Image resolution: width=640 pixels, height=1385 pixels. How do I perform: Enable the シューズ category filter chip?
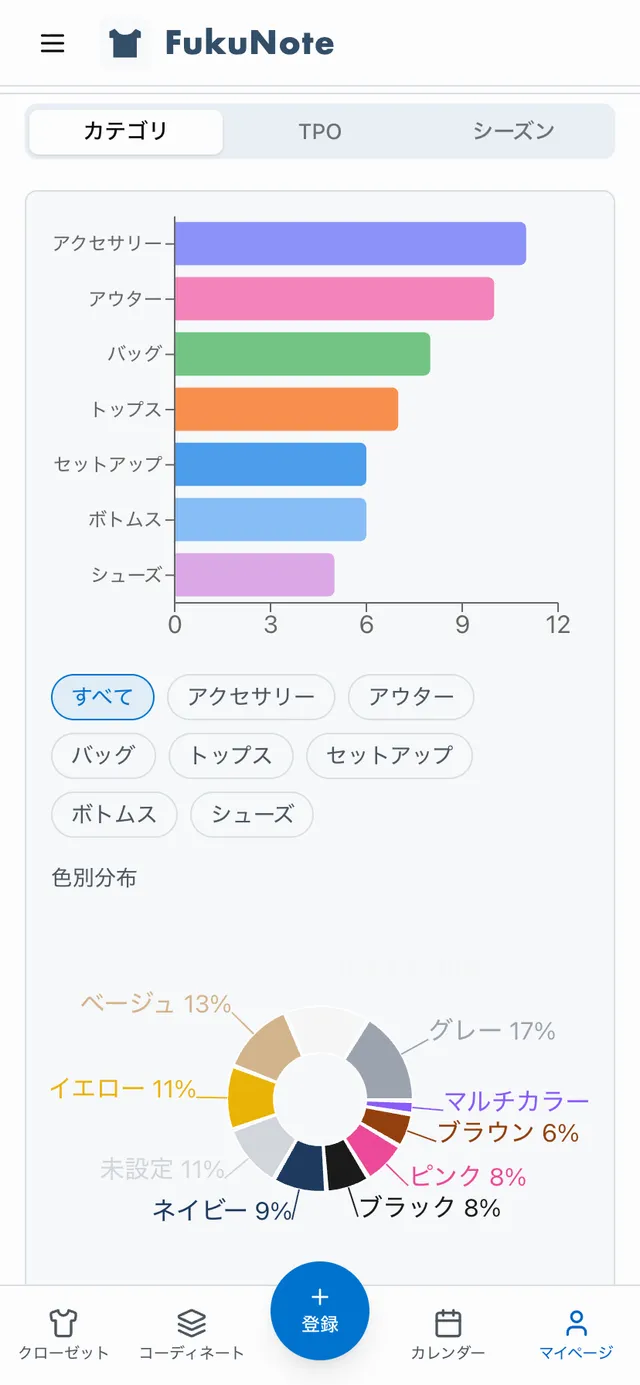tap(252, 815)
